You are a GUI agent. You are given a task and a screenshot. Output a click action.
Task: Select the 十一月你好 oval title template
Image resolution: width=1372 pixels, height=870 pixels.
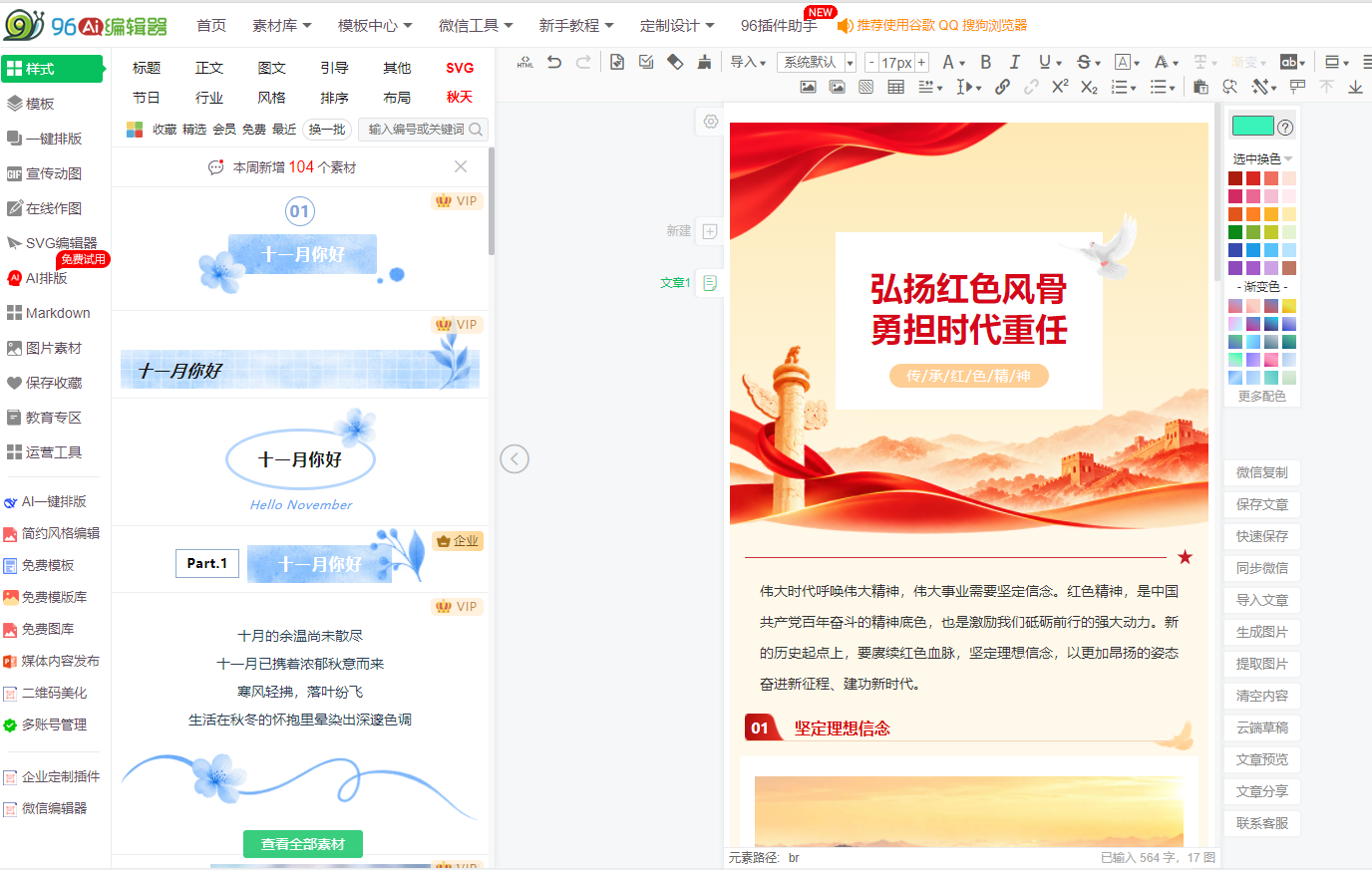(x=301, y=461)
